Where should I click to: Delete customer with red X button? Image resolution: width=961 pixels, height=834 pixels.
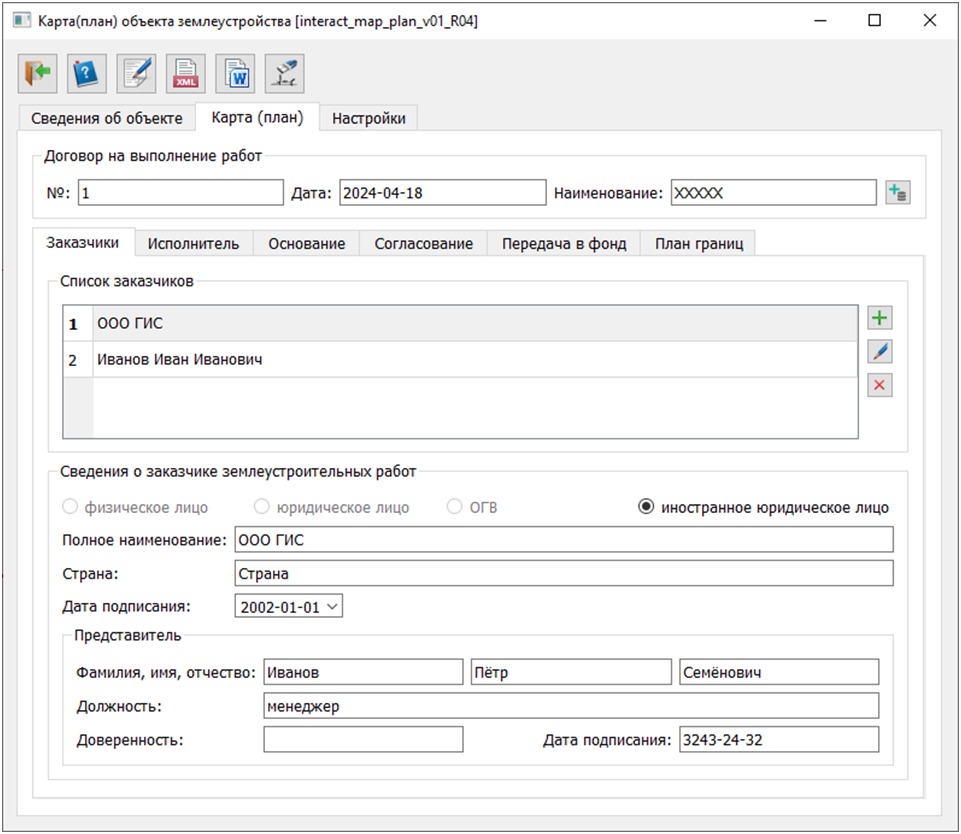pos(880,385)
